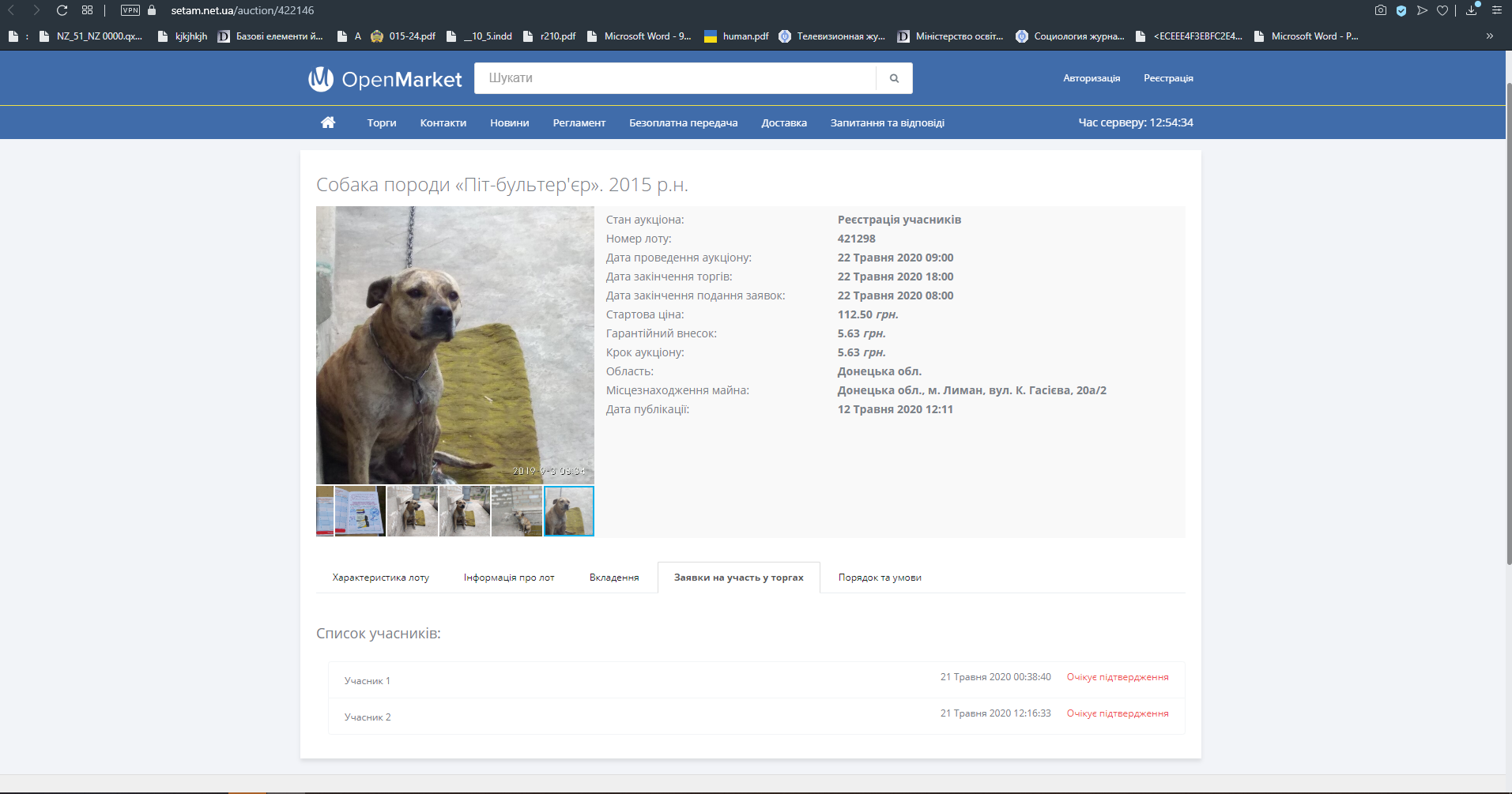Click the Реєстрація link
Screen dimensions: 1512x794
1168,78
